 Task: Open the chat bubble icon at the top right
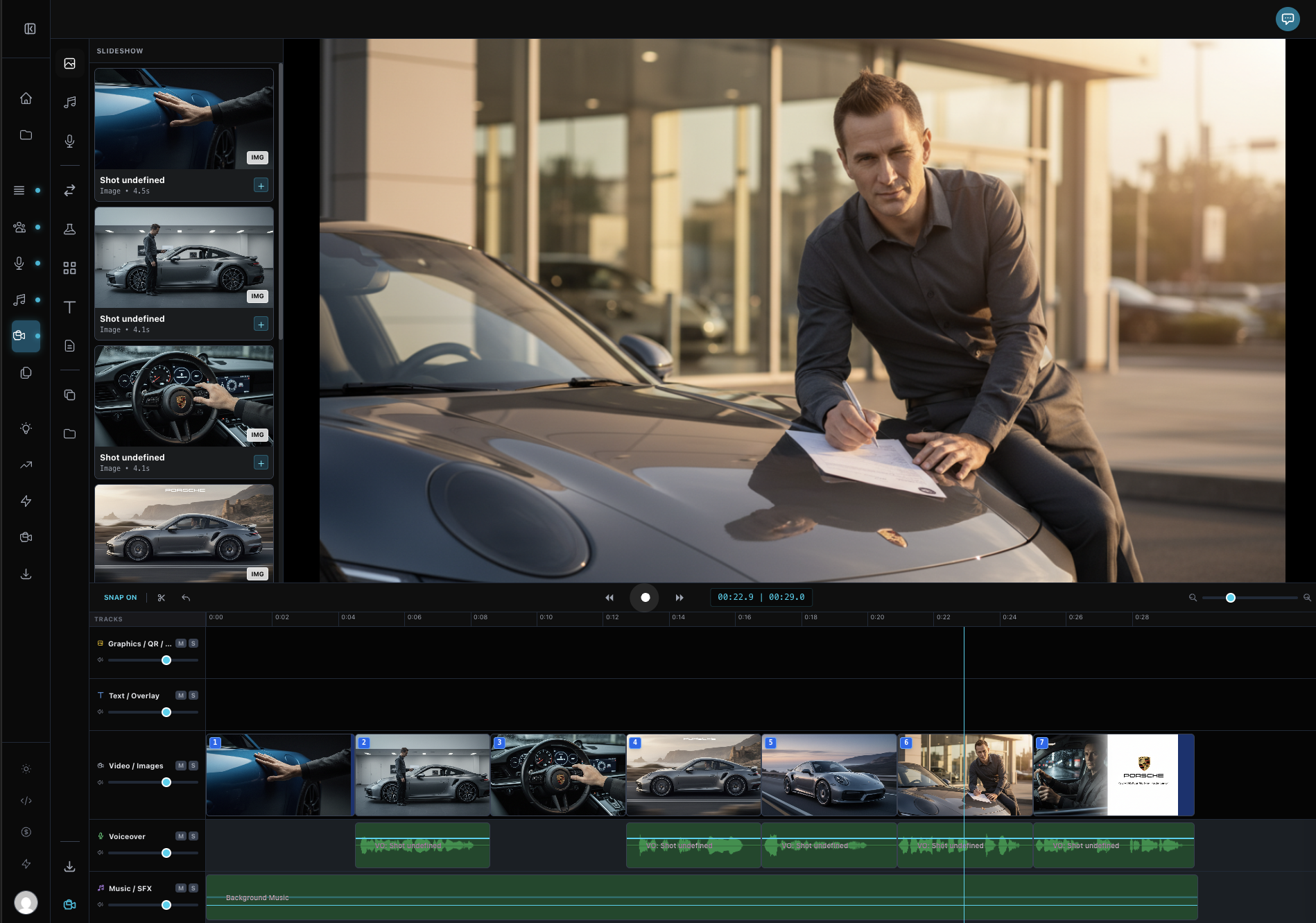[x=1288, y=19]
